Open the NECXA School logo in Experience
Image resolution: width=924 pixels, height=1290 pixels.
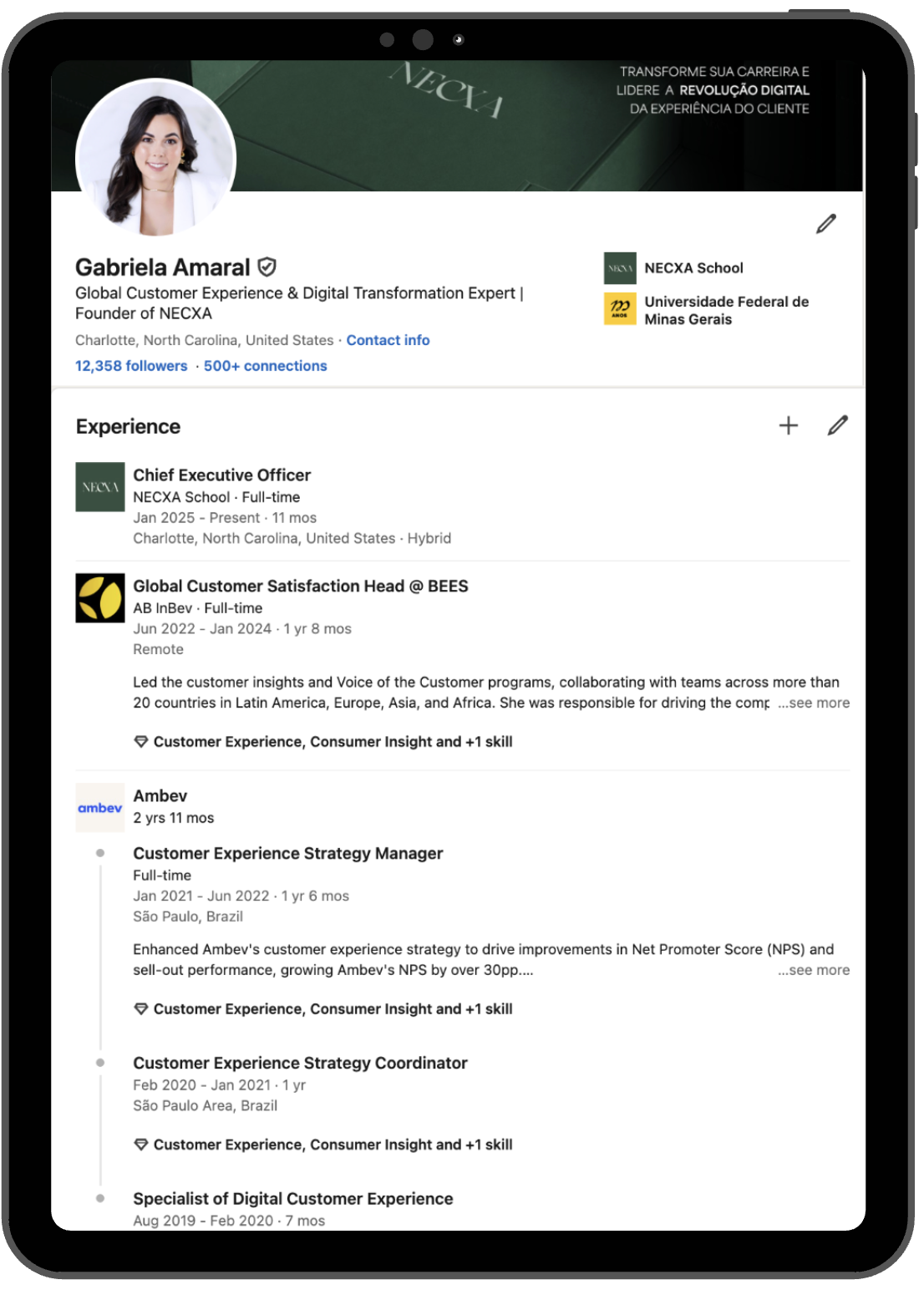coord(100,487)
